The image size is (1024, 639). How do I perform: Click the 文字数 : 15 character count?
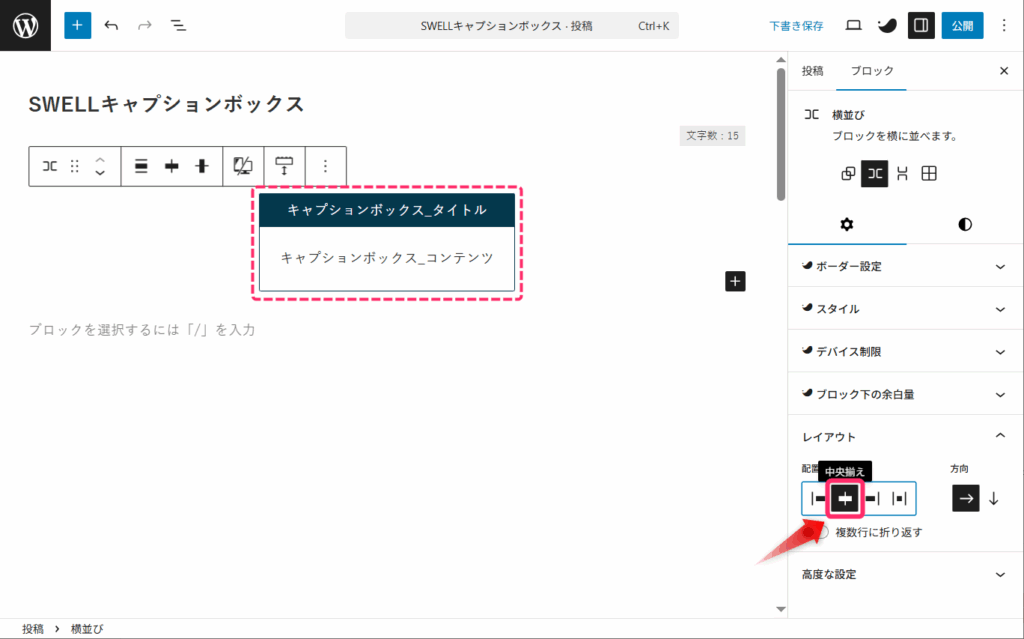[x=712, y=136]
